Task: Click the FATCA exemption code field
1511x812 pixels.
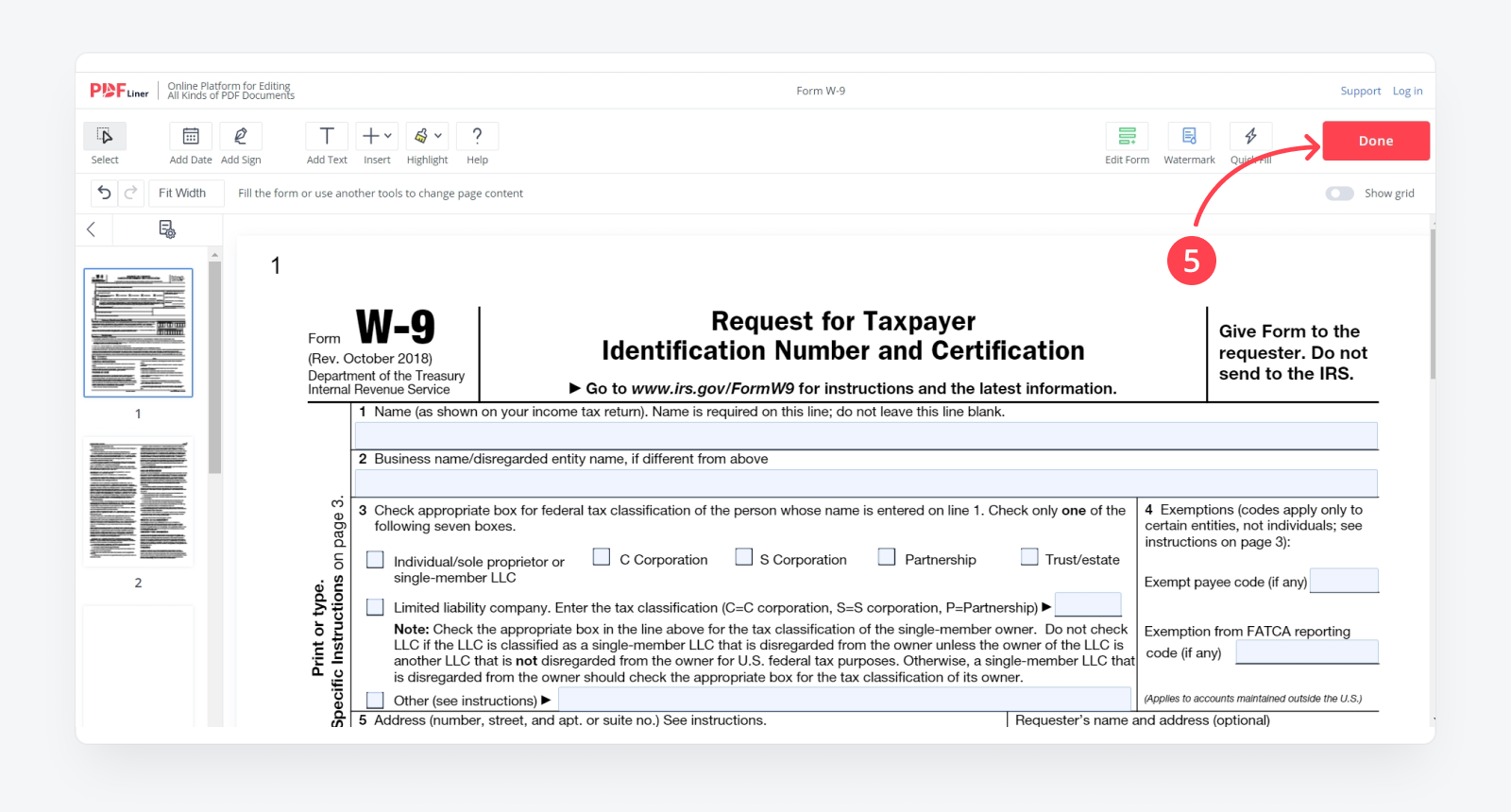Action: (1307, 652)
